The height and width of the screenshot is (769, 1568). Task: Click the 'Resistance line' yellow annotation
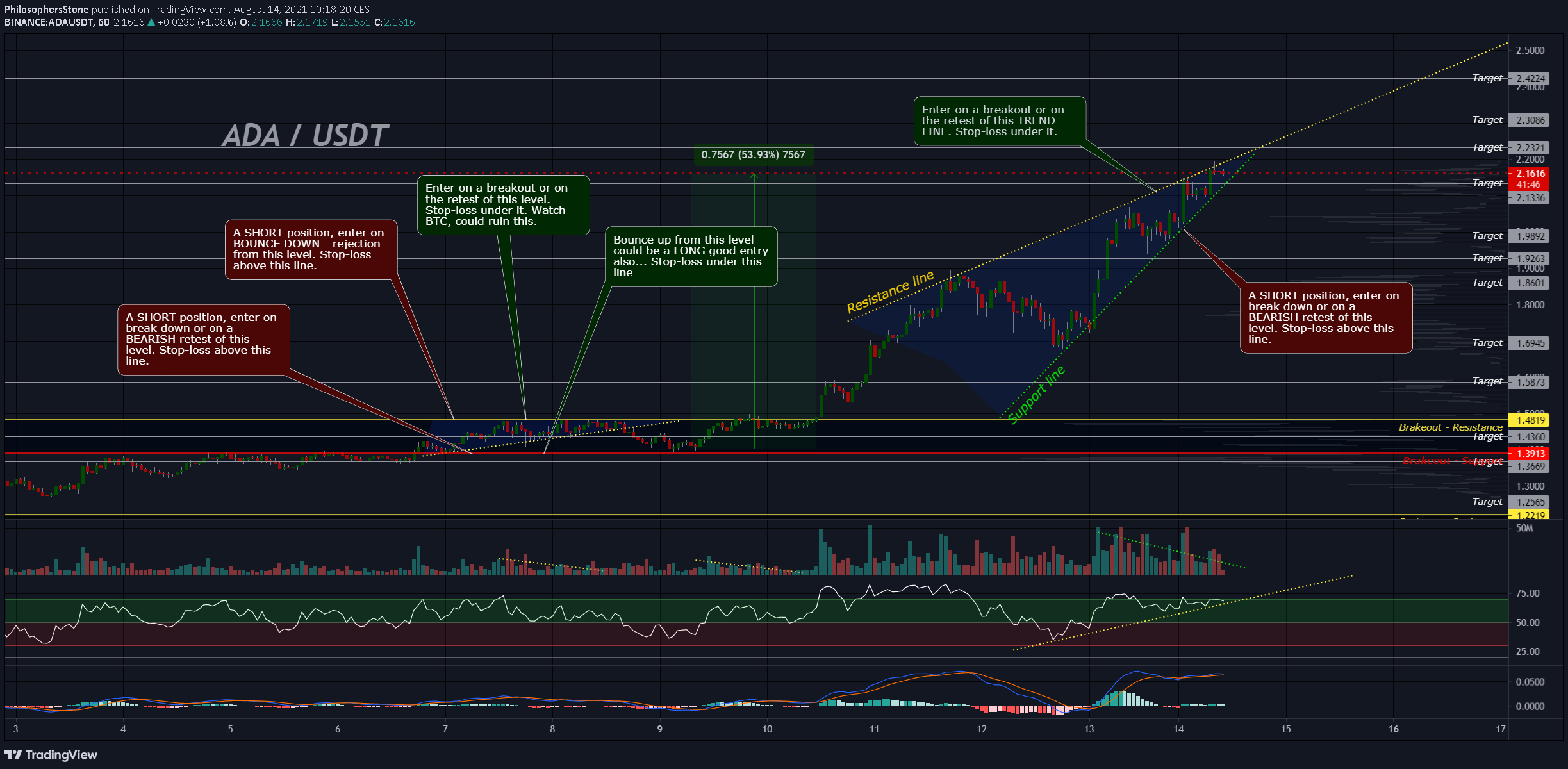click(891, 292)
